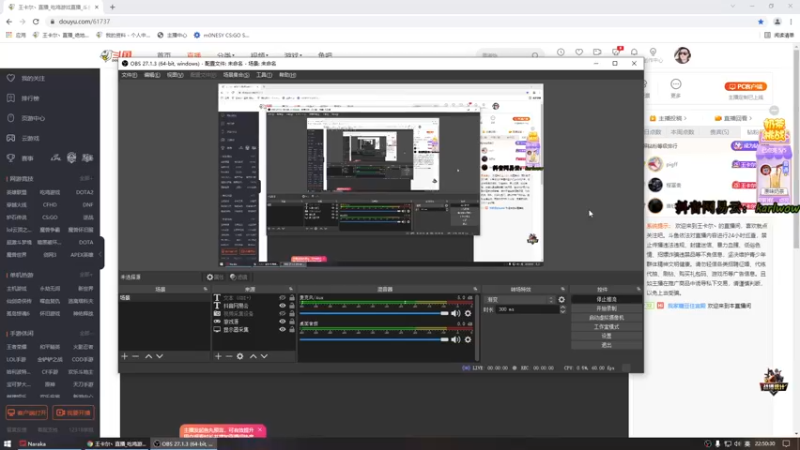Move selected source up in Sources panel

(253, 356)
